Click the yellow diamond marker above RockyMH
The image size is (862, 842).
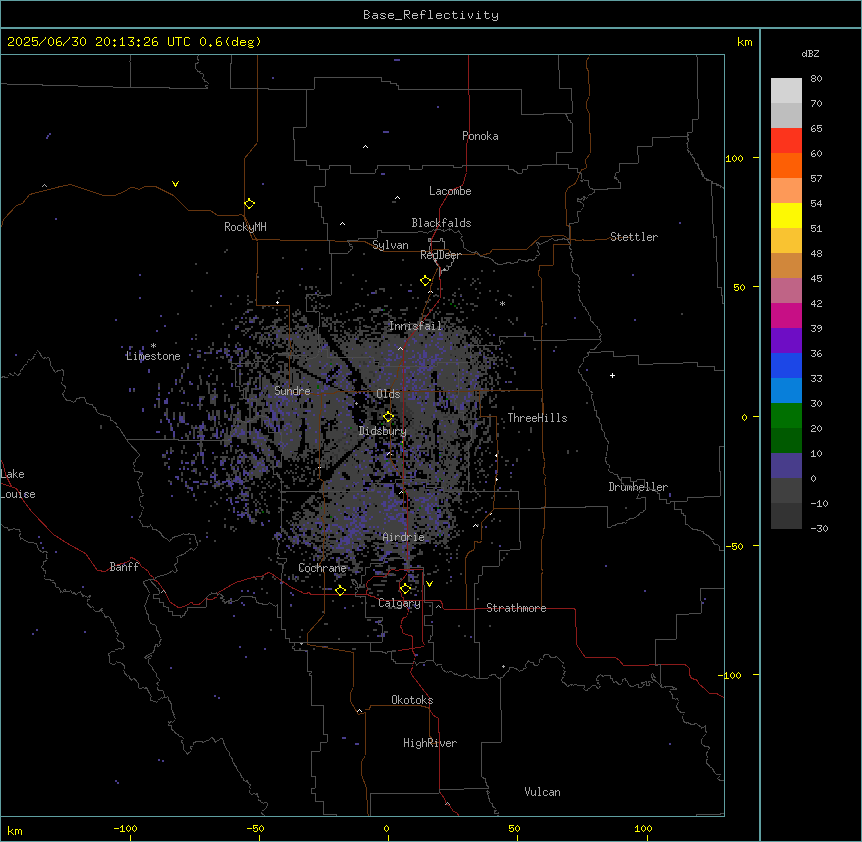click(249, 203)
